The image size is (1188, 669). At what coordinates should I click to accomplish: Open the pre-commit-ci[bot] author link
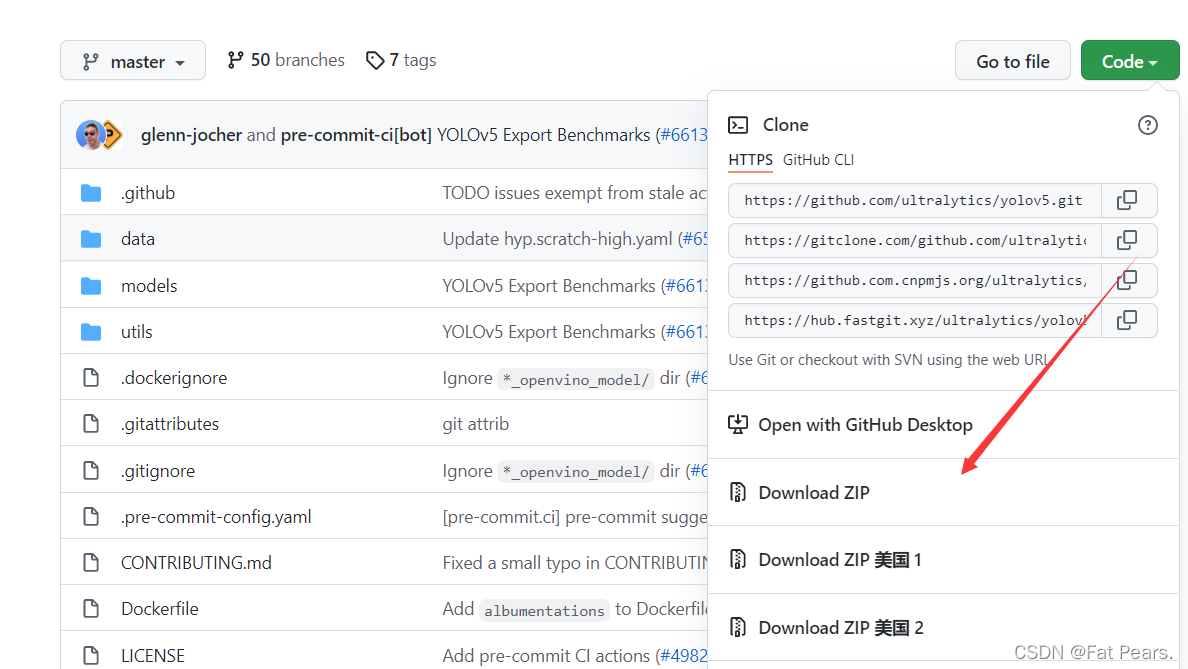[356, 135]
